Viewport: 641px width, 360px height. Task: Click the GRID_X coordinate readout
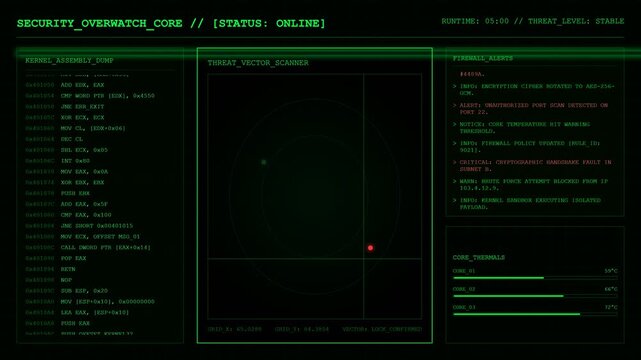point(235,329)
